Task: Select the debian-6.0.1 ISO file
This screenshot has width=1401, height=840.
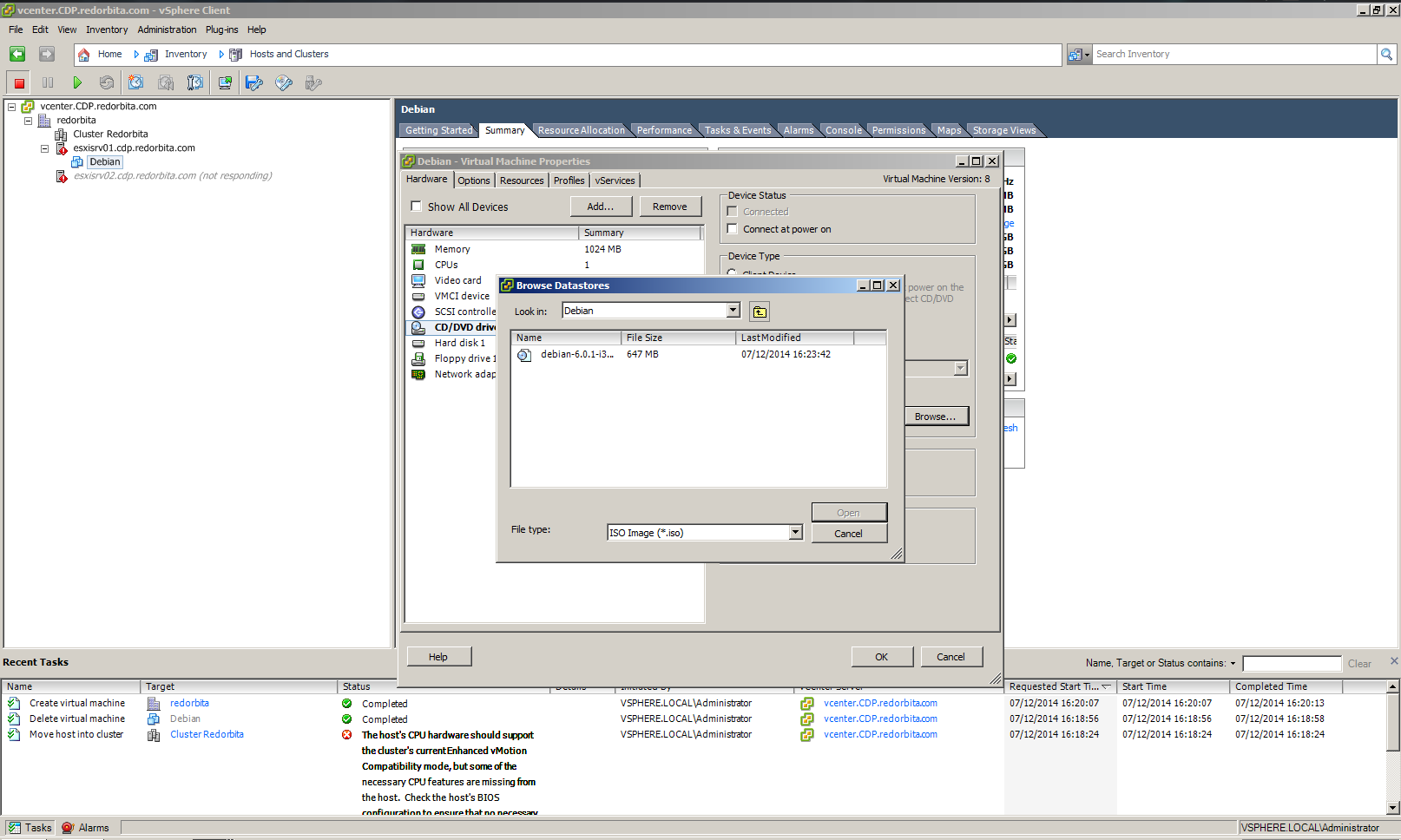Action: [x=576, y=355]
